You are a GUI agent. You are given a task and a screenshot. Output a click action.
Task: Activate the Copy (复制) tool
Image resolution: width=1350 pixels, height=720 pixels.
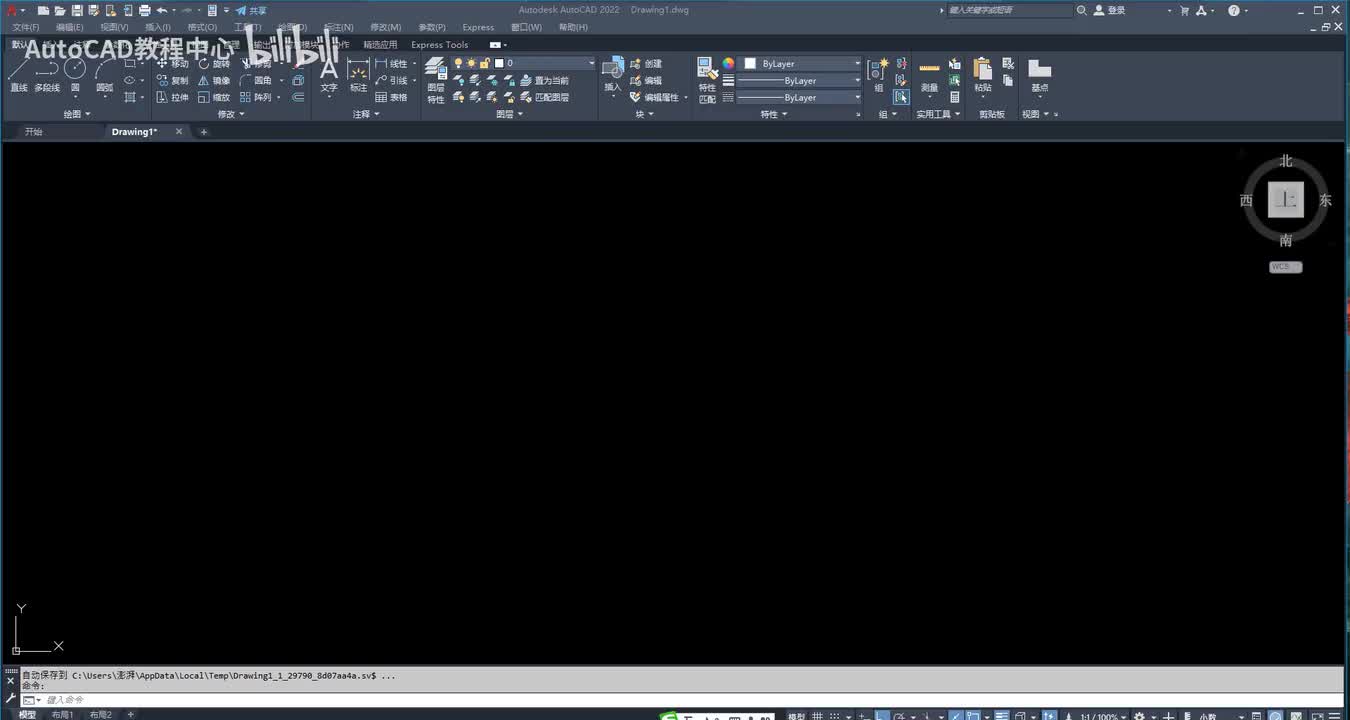[x=172, y=81]
